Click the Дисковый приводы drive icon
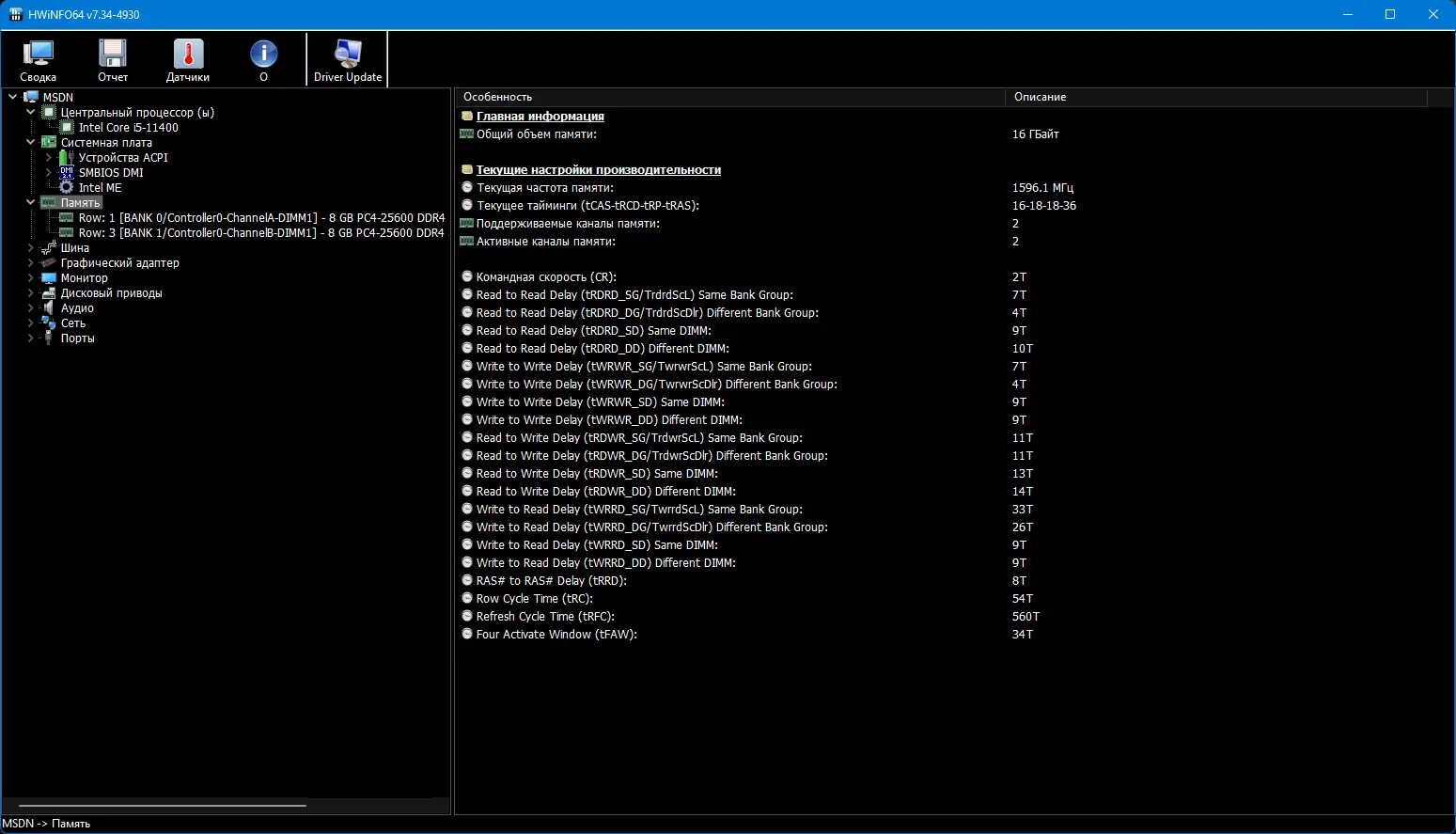 click(49, 292)
